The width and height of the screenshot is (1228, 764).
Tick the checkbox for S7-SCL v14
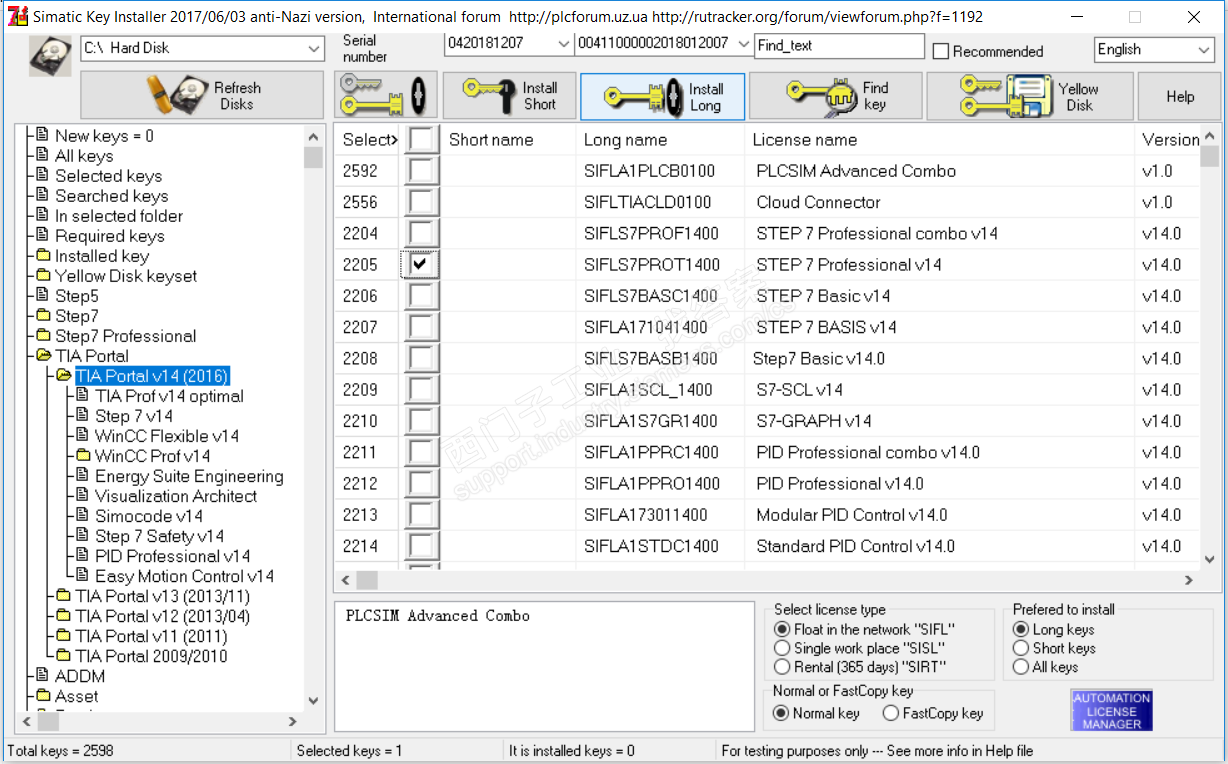point(421,389)
